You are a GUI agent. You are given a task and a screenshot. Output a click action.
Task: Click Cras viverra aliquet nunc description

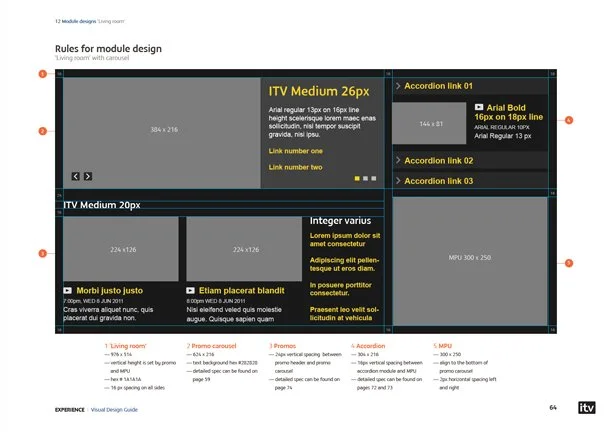108,314
